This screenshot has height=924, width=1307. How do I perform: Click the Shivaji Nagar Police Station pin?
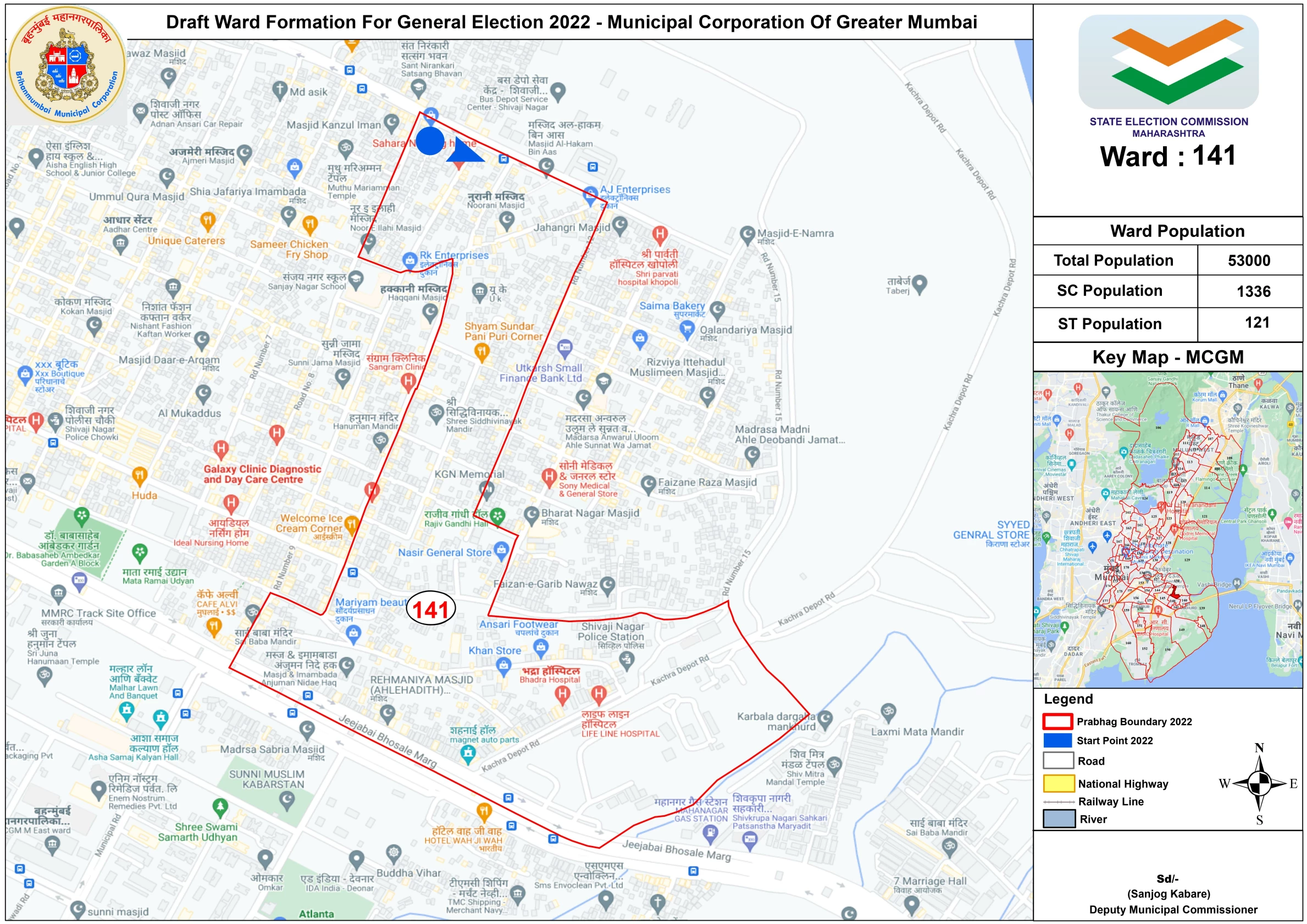pyautogui.click(x=626, y=659)
